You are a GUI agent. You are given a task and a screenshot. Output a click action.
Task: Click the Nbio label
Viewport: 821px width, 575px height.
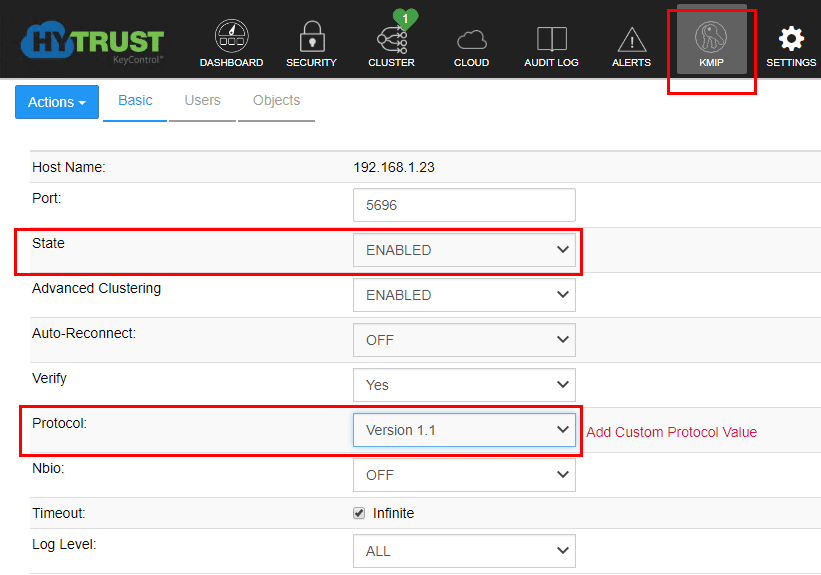pyautogui.click(x=48, y=468)
